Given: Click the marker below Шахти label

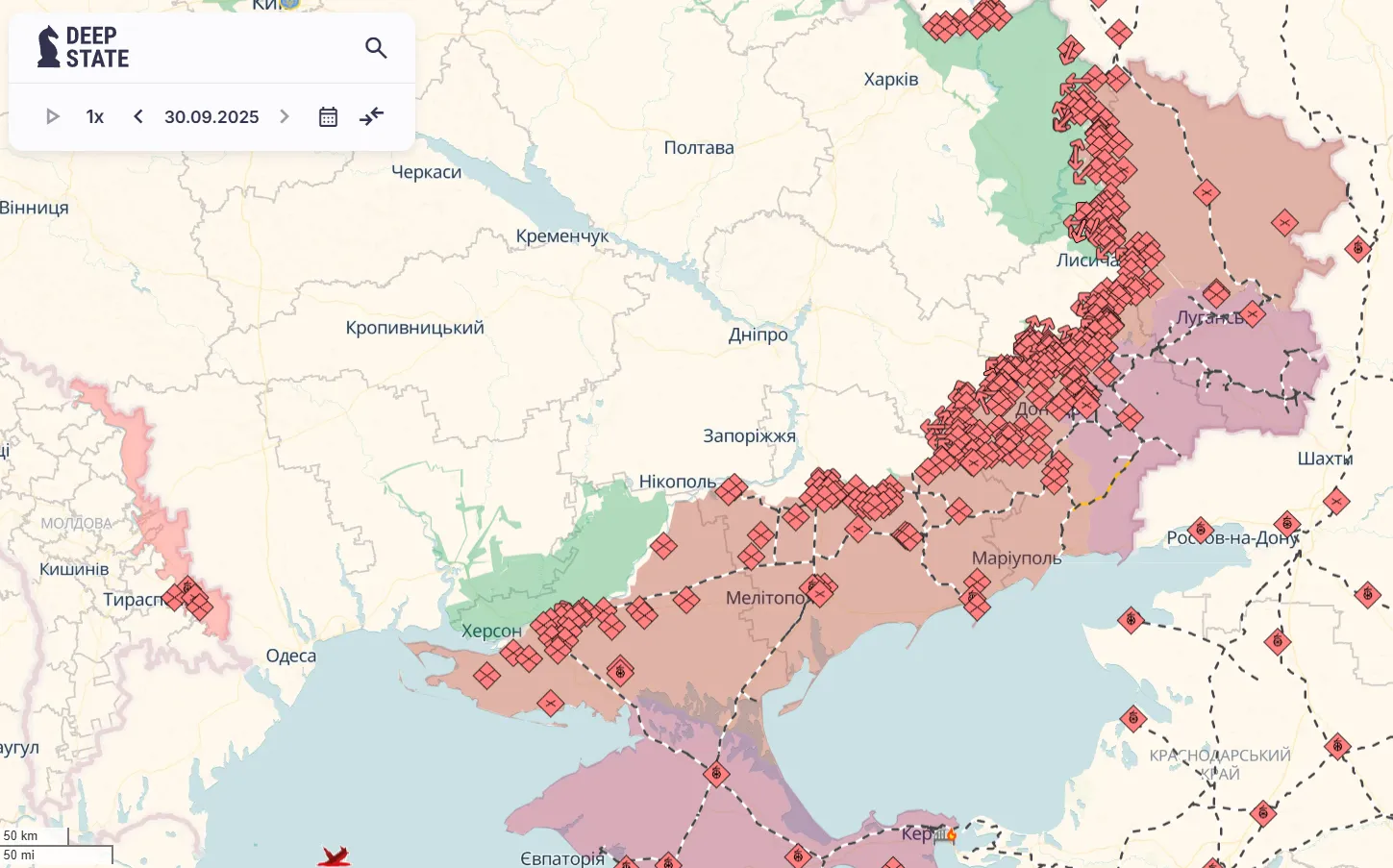Looking at the screenshot, I should pyautogui.click(x=1335, y=501).
